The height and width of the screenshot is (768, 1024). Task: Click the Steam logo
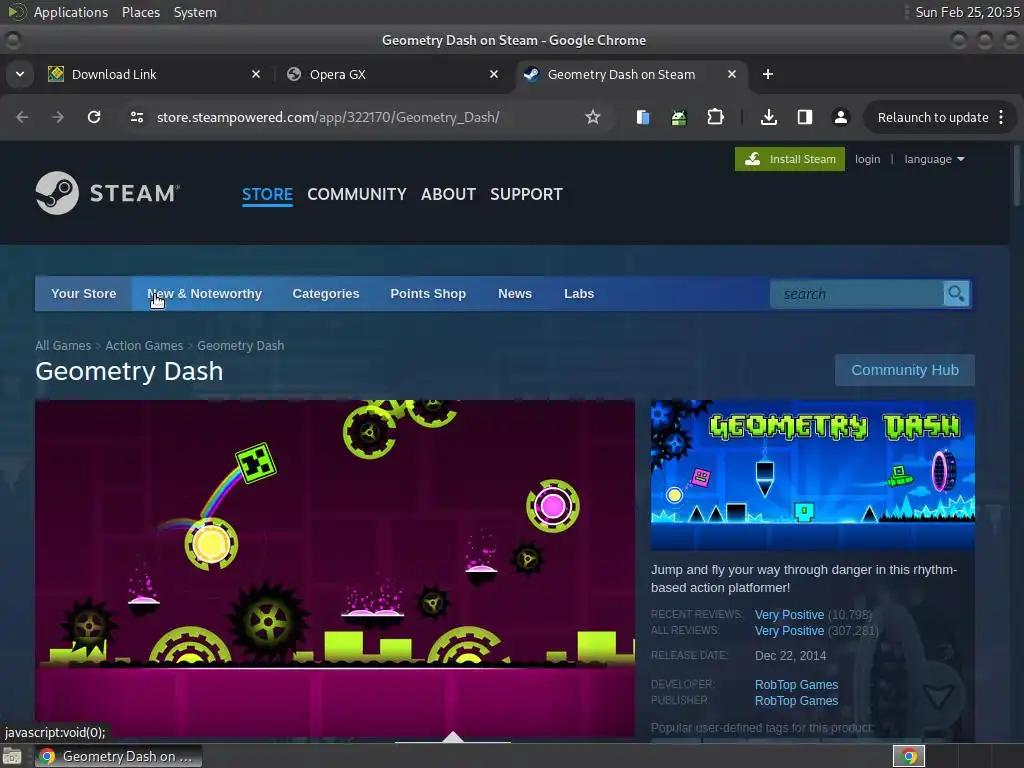coord(108,193)
